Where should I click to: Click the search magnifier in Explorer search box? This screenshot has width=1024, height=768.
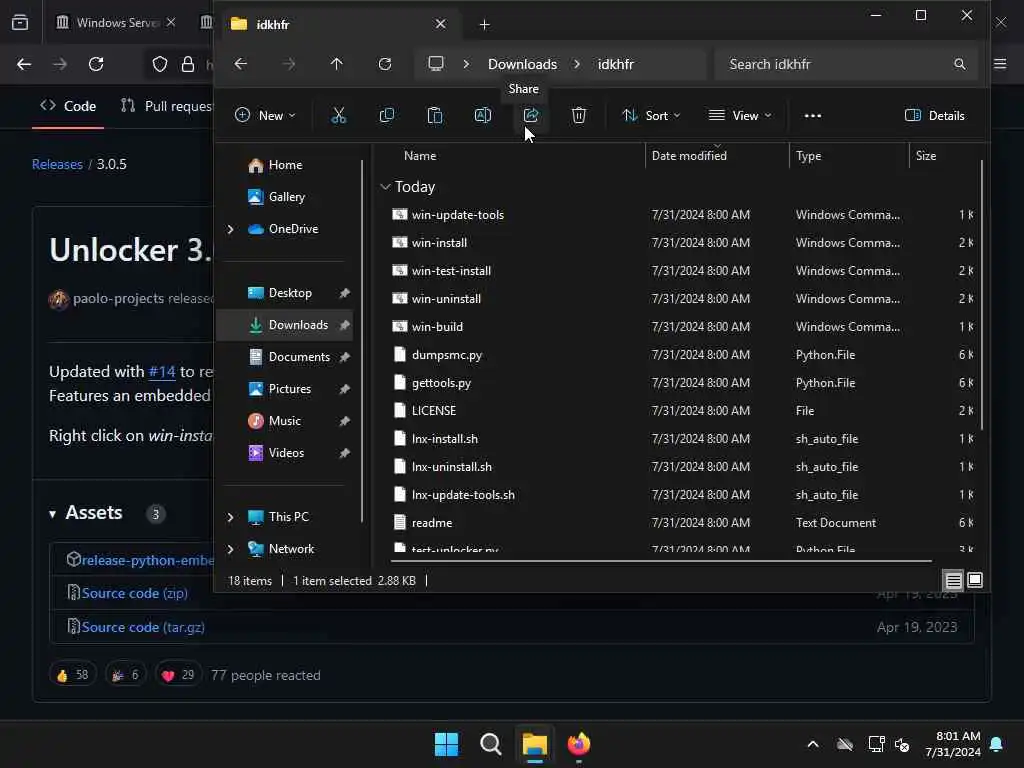pos(959,64)
